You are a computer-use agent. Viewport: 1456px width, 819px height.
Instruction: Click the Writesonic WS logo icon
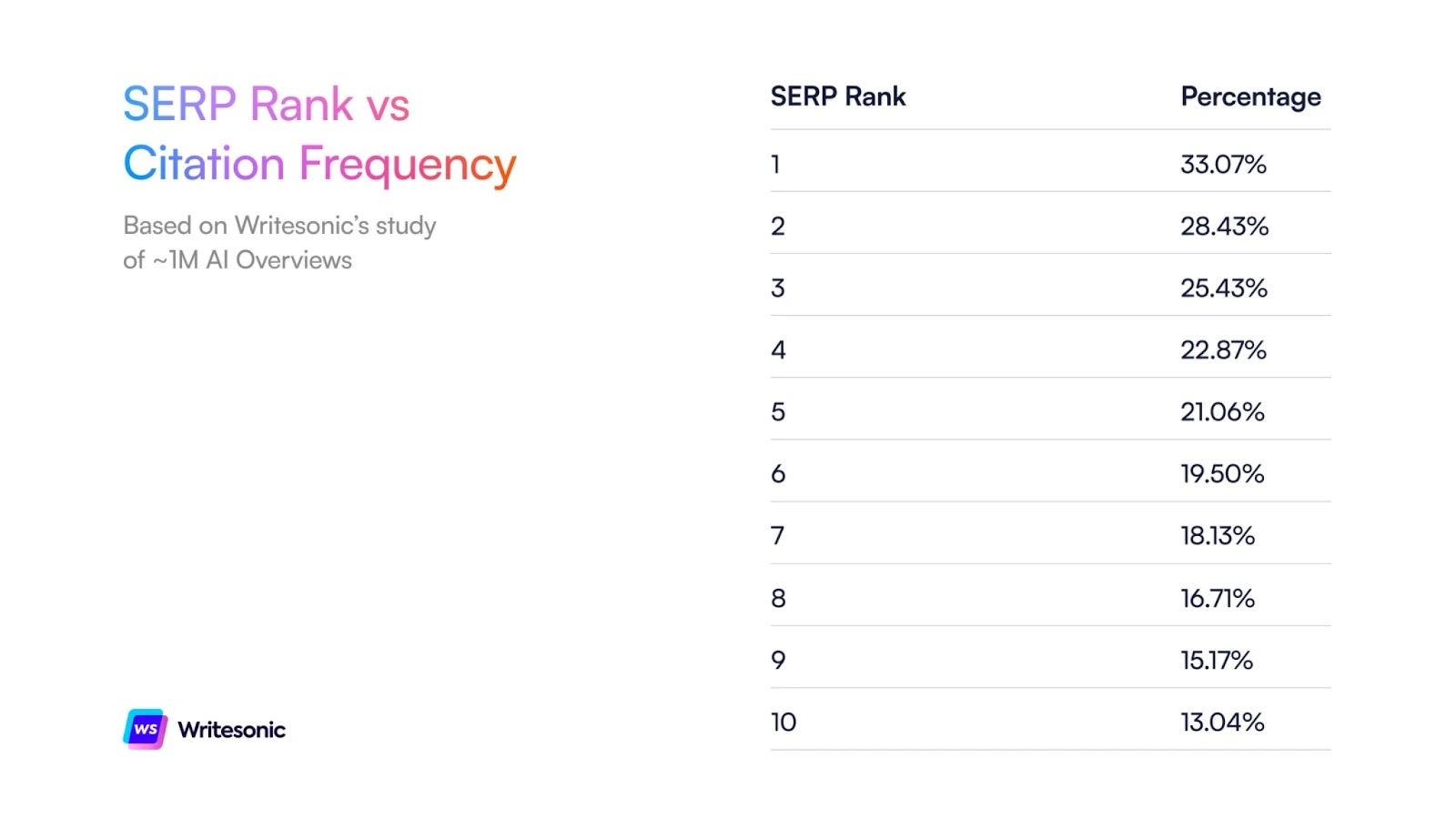145,729
